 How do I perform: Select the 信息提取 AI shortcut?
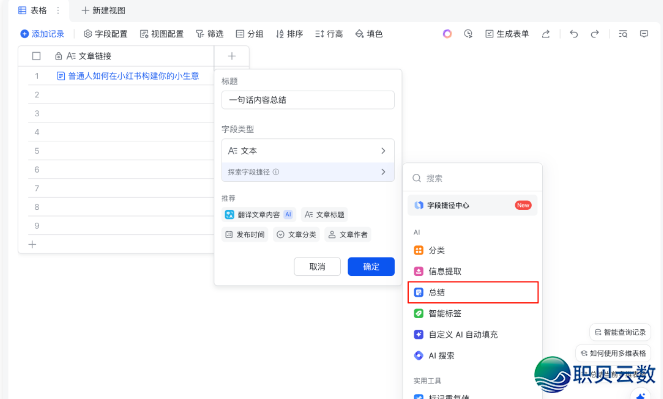click(x=472, y=271)
